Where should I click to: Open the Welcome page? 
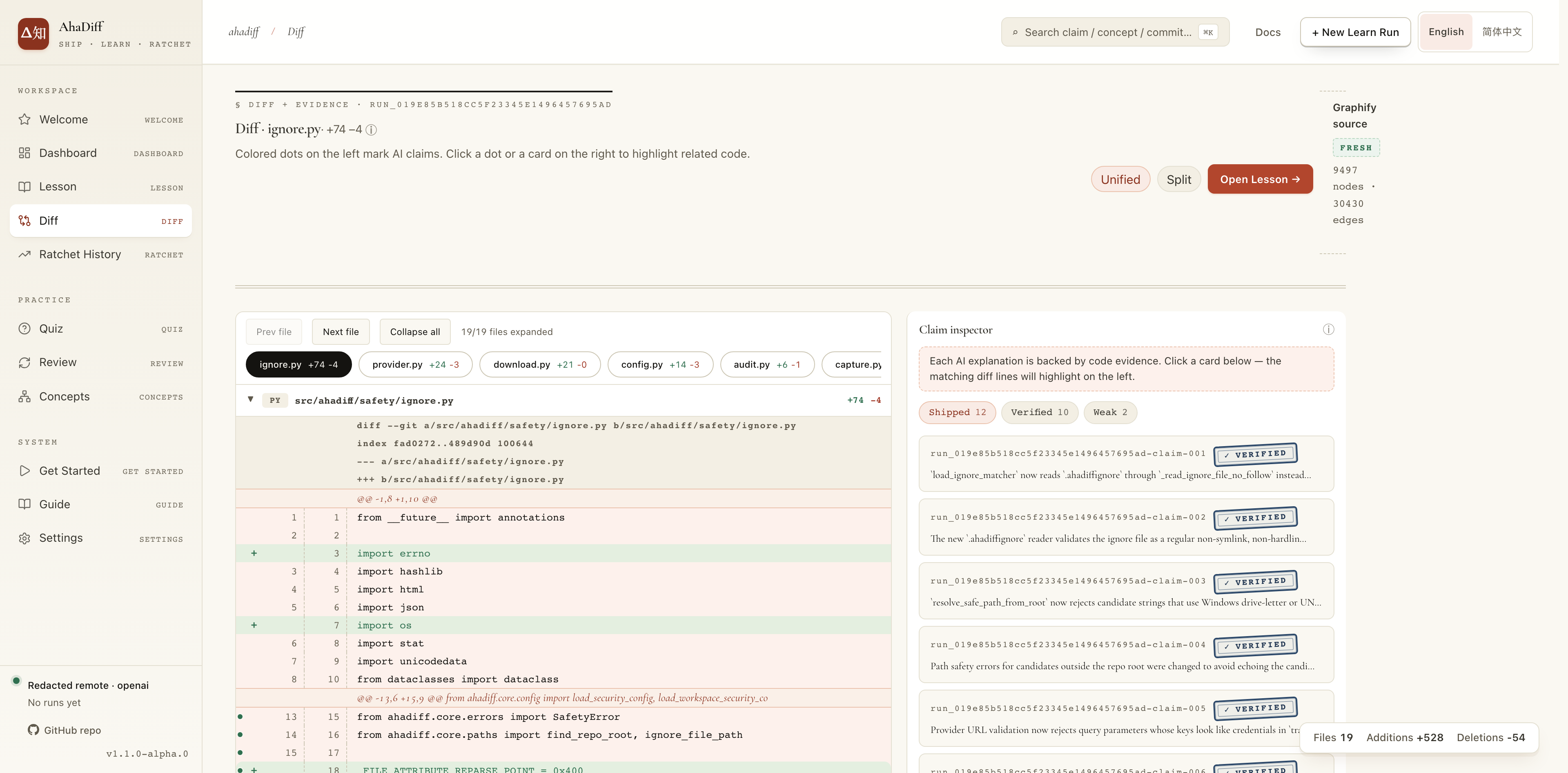click(100, 119)
